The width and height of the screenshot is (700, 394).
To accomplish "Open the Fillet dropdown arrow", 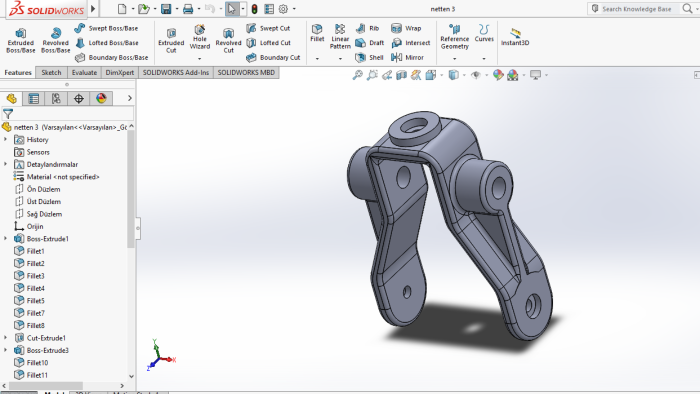I will point(317,58).
